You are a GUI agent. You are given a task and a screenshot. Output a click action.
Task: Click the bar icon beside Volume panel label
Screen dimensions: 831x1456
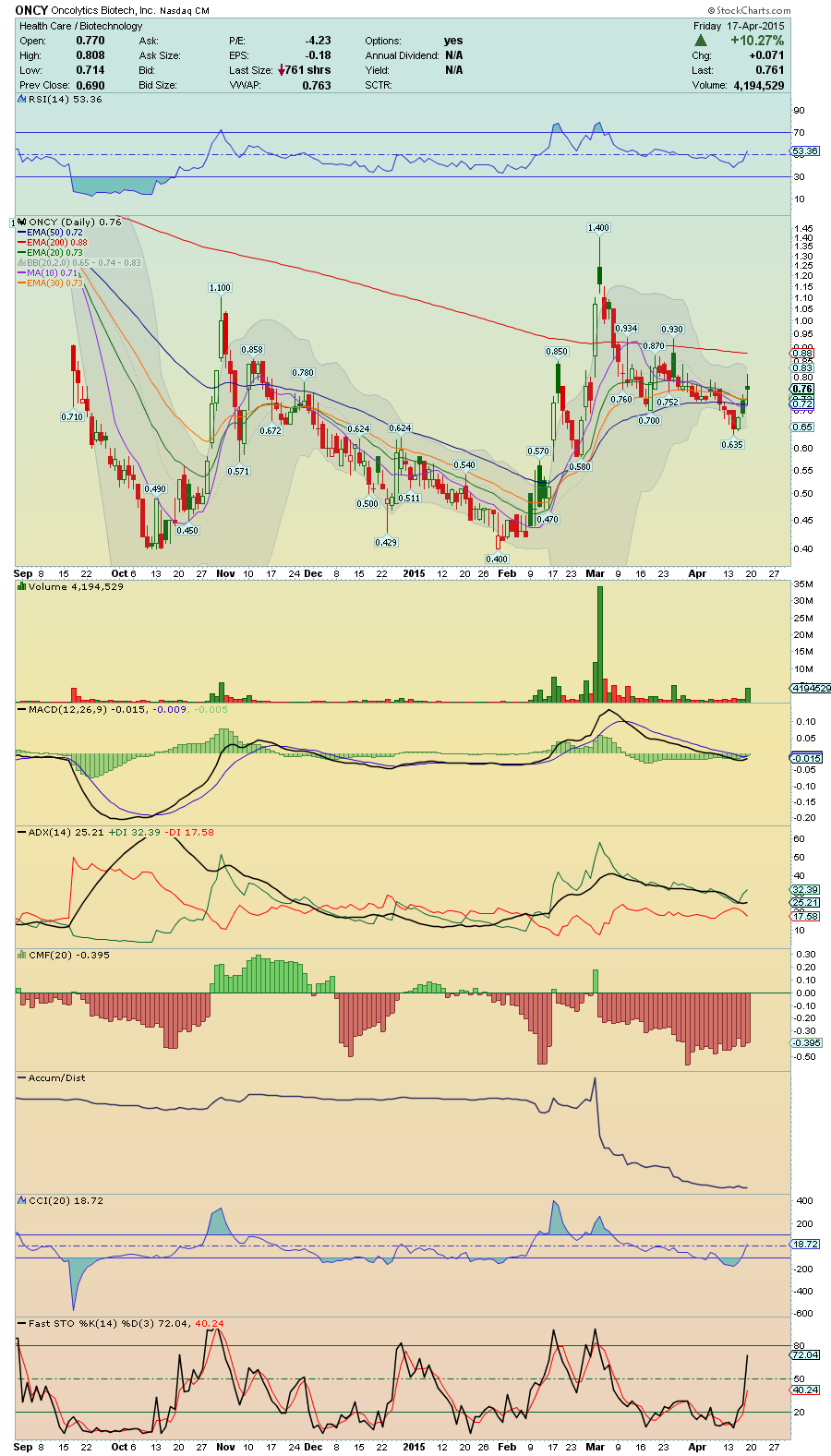22,586
